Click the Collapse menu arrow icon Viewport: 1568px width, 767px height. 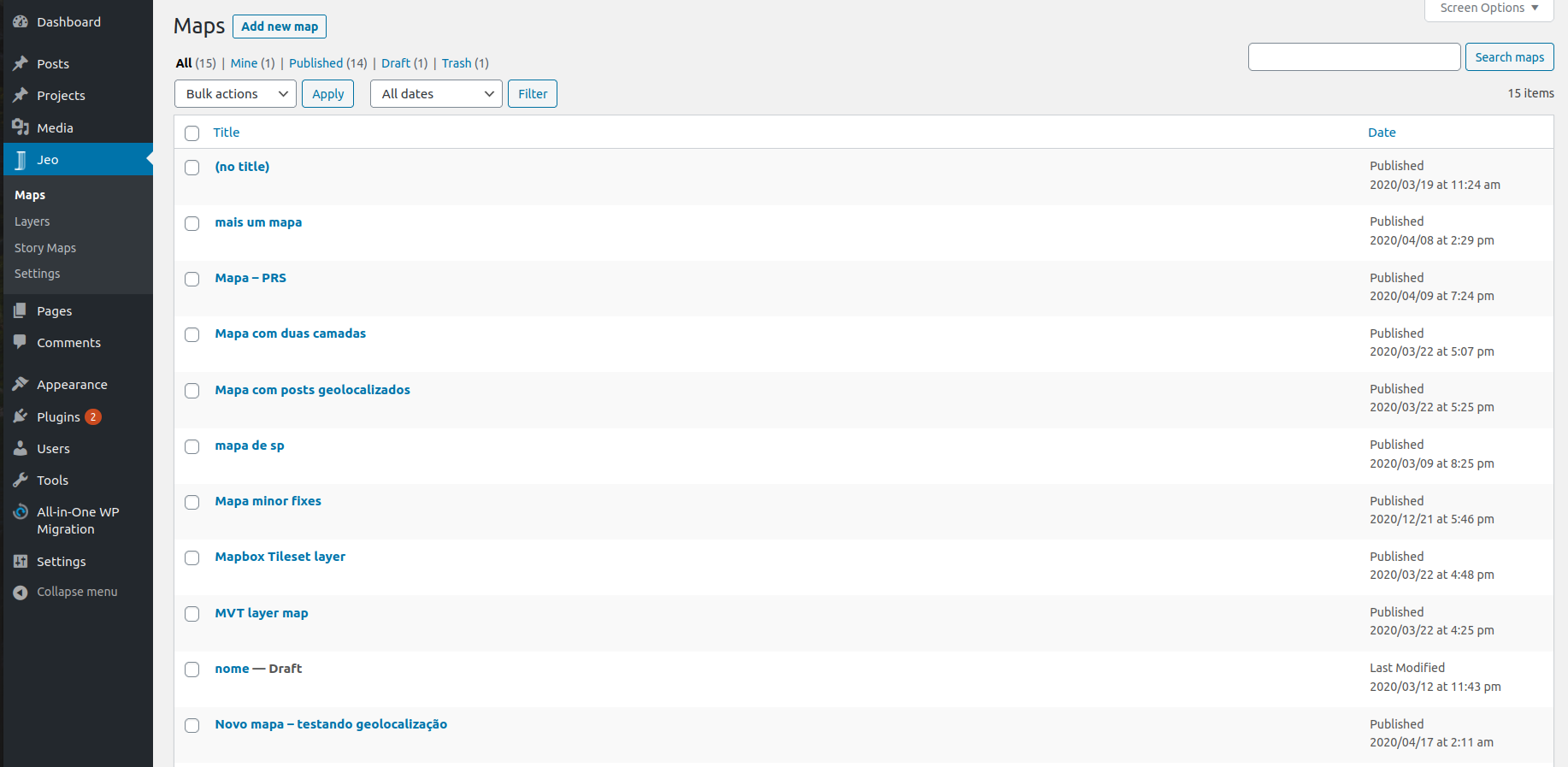[x=21, y=592]
